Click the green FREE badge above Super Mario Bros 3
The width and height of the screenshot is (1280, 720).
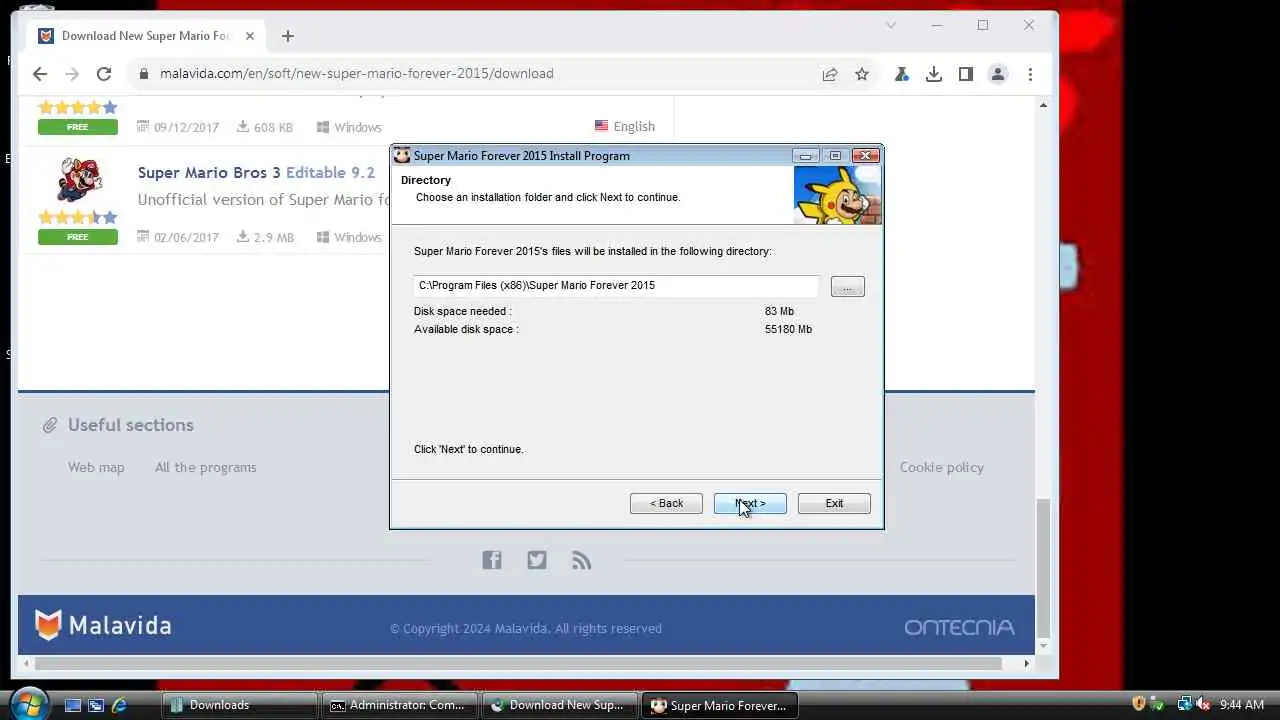pos(78,127)
